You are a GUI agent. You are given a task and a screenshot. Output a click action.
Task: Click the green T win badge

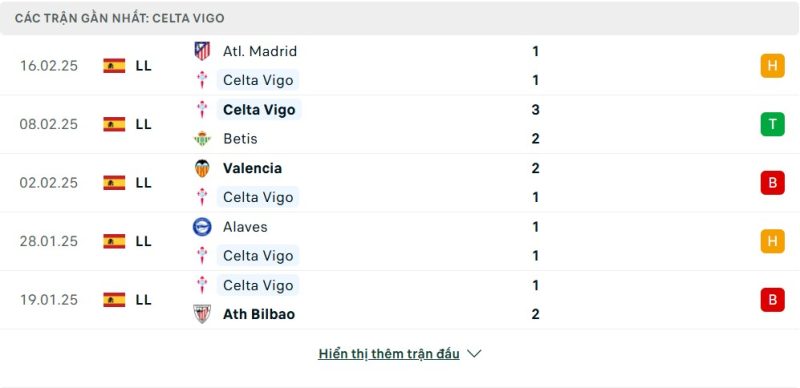(772, 124)
